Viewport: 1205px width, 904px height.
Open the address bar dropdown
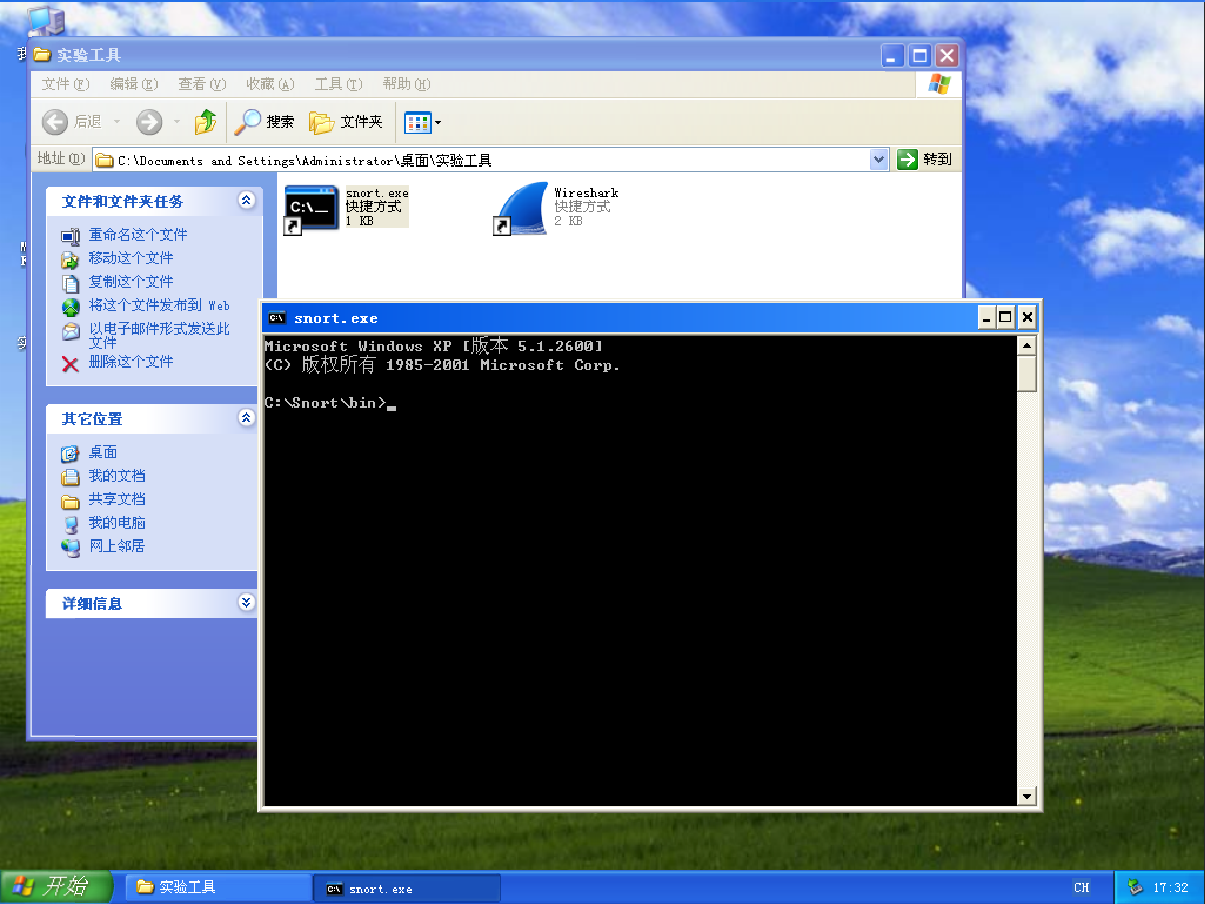(878, 159)
